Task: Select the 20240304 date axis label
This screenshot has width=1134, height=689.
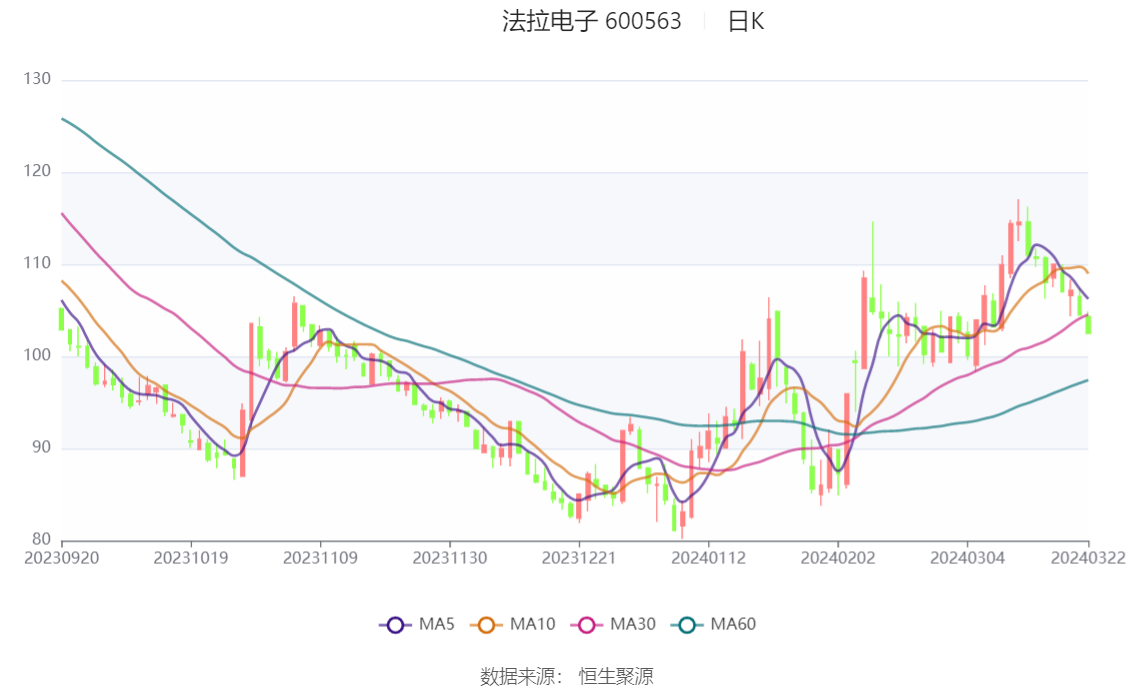Action: [967, 558]
